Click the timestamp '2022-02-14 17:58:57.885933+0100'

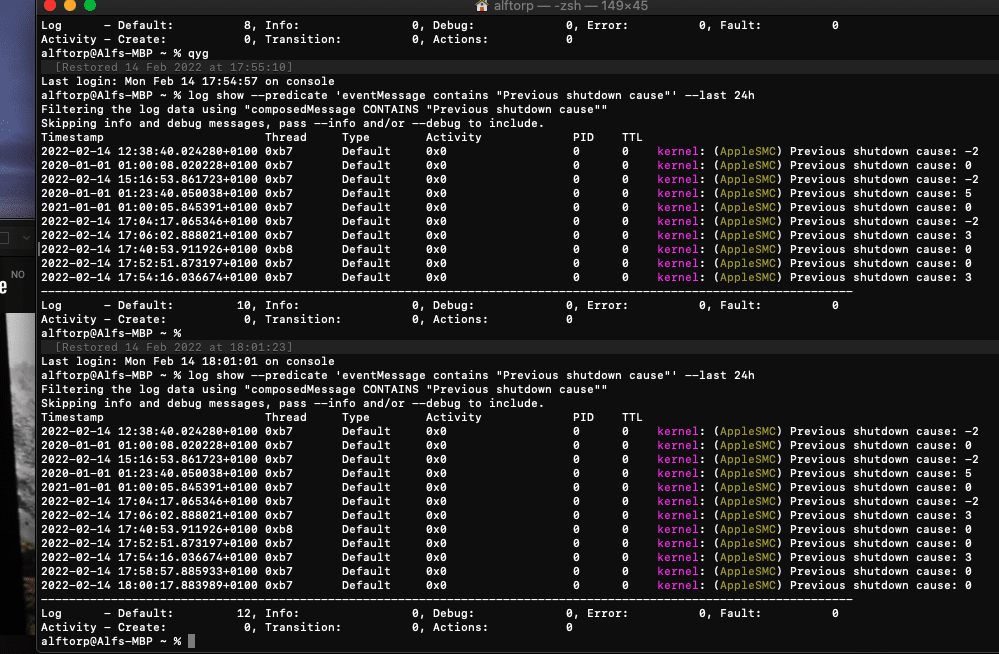(149, 571)
